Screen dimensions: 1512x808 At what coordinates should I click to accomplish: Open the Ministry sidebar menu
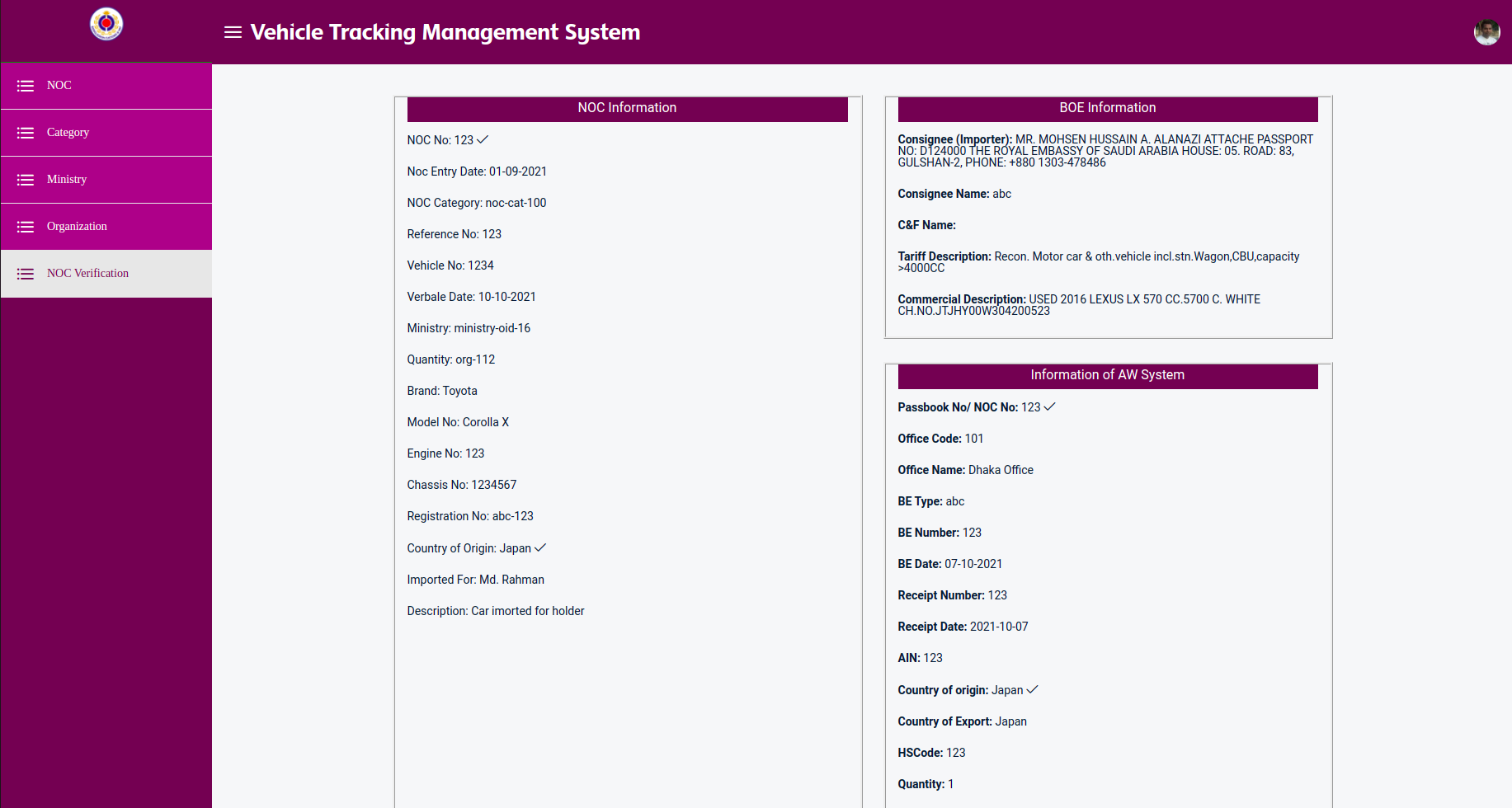point(106,180)
